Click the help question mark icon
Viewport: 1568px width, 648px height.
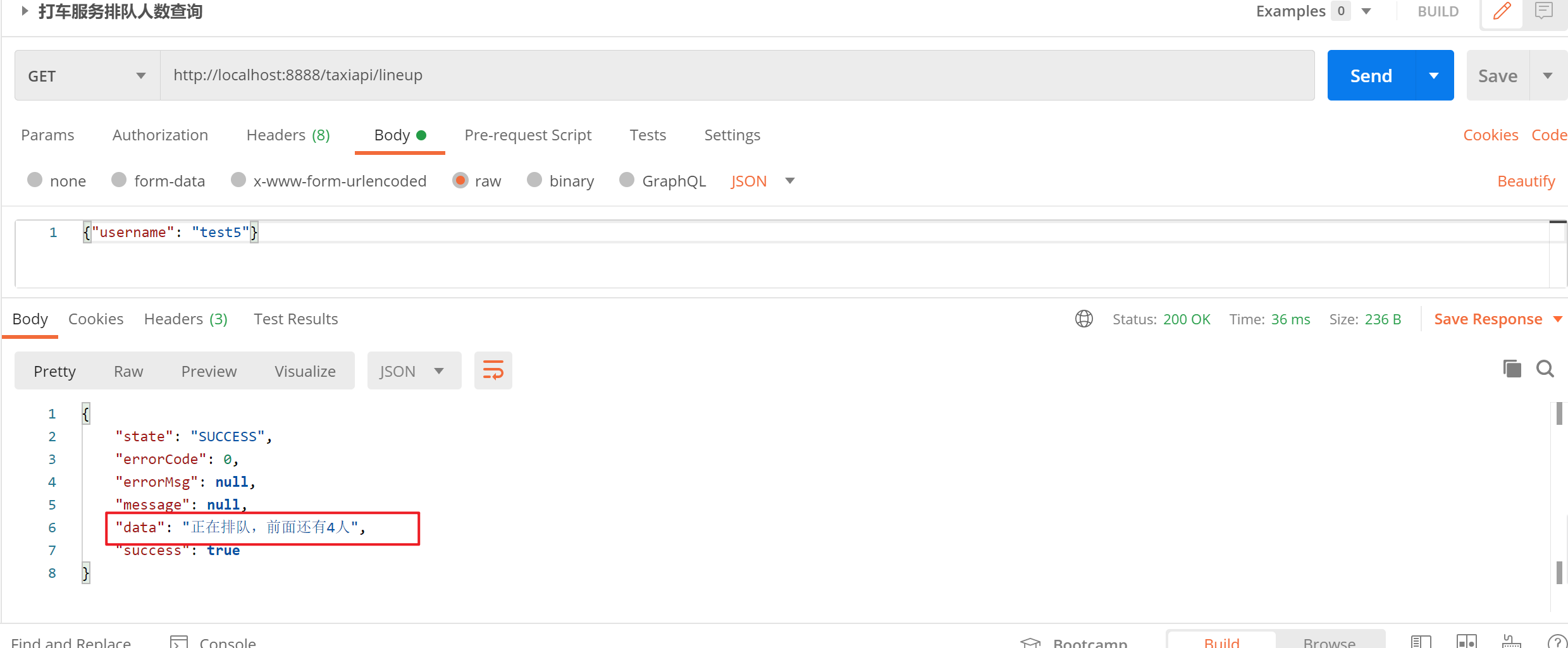point(1557,642)
